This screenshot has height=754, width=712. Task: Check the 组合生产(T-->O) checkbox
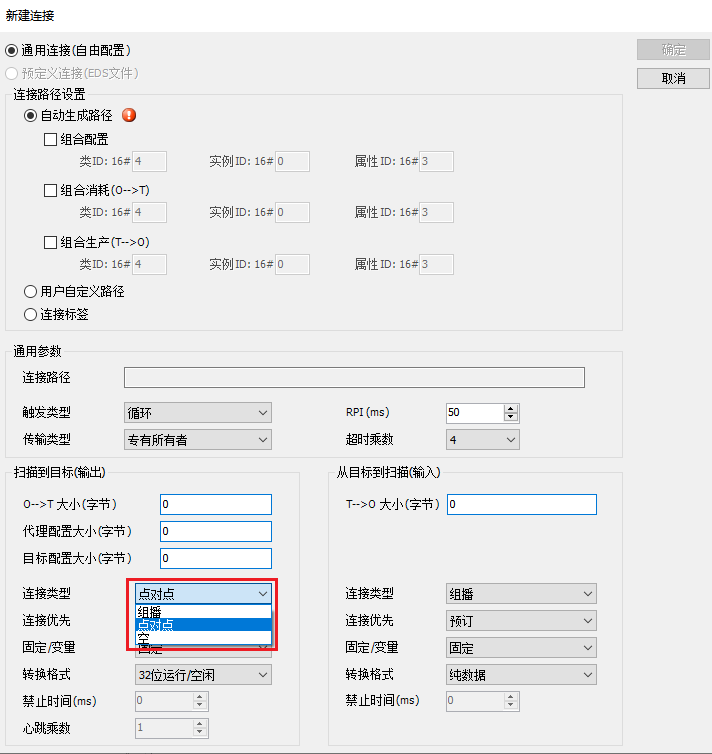pos(51,242)
